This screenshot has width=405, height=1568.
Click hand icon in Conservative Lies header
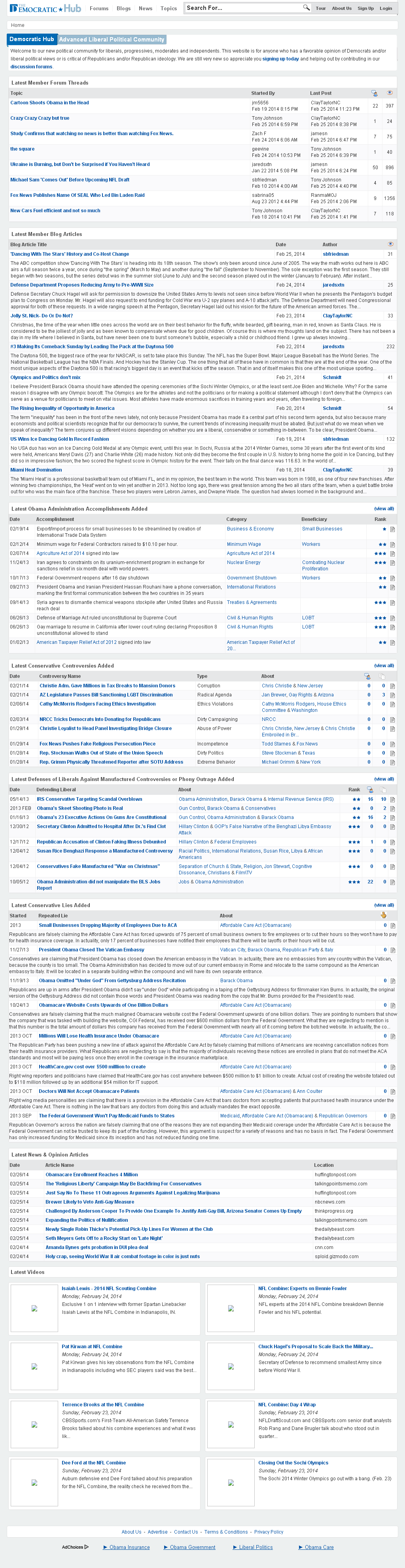(x=383, y=915)
